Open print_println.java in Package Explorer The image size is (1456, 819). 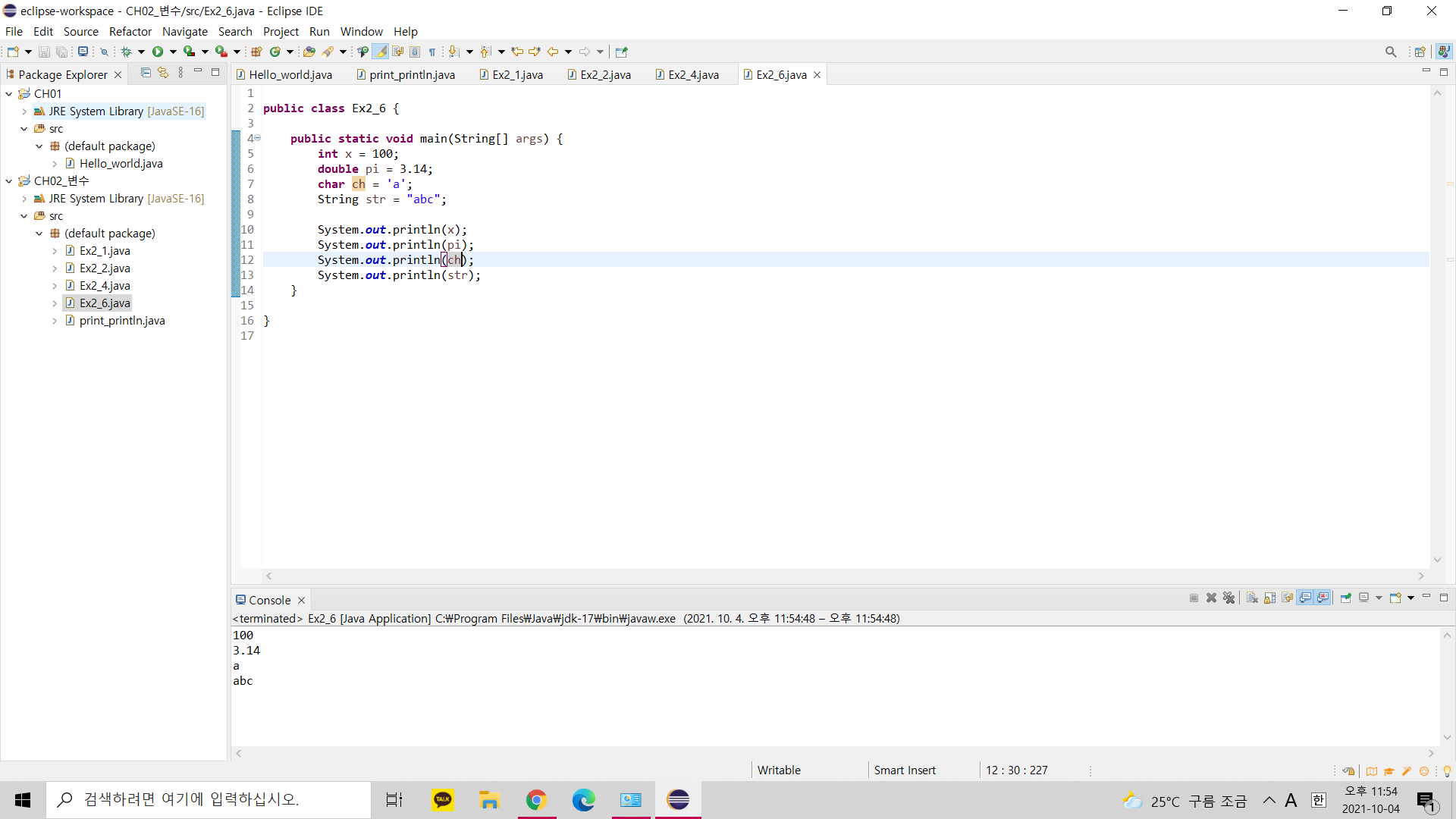121,321
